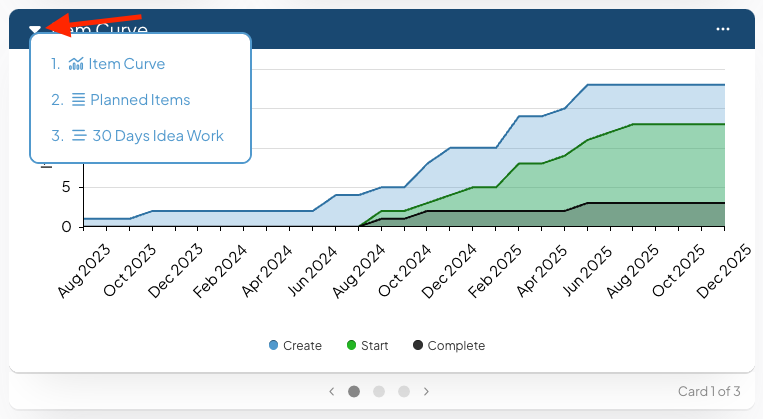Jump to the third card pagination dot
The image size is (763, 419).
click(x=404, y=391)
